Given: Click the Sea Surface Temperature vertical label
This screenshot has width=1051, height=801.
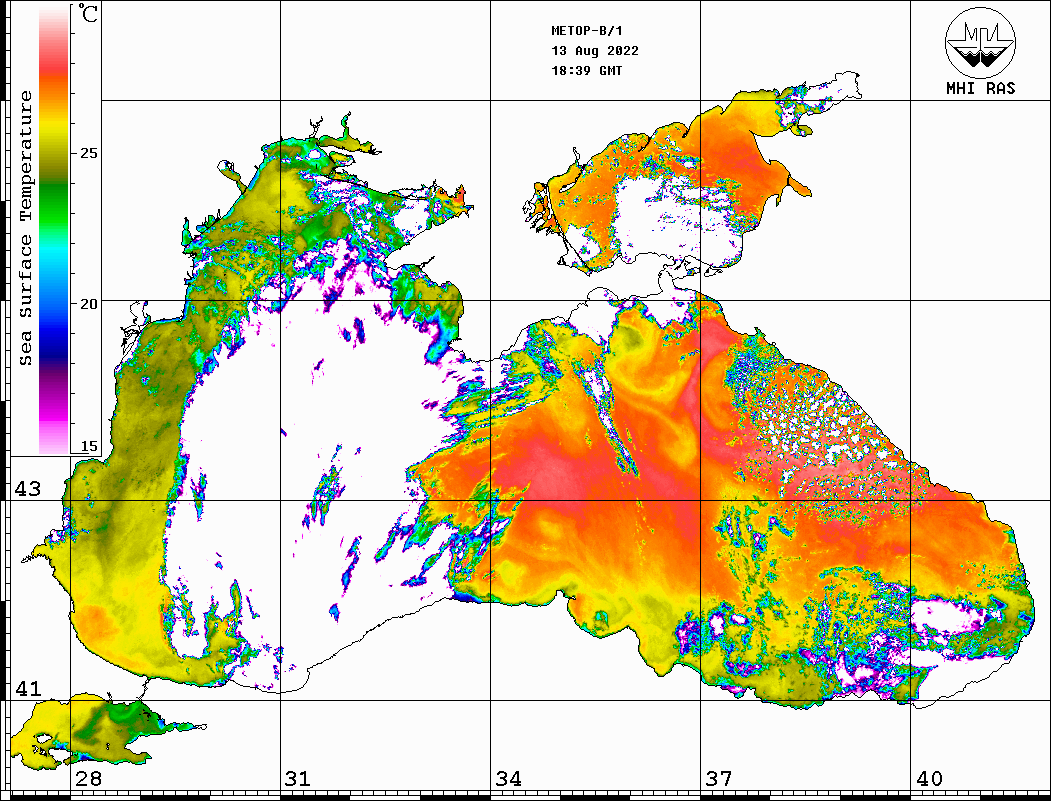Looking at the screenshot, I should click(25, 229).
